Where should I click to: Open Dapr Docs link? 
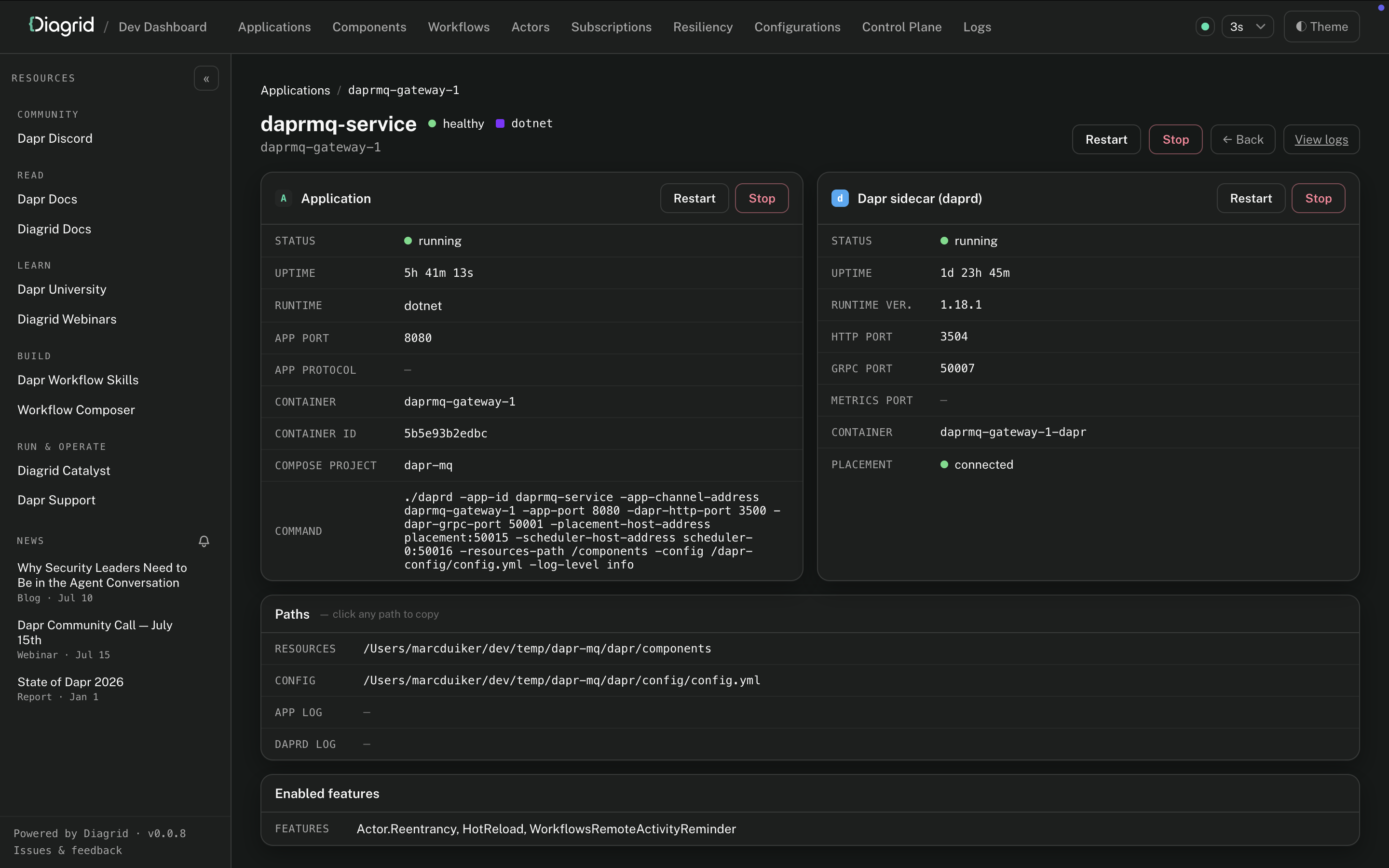(47, 199)
